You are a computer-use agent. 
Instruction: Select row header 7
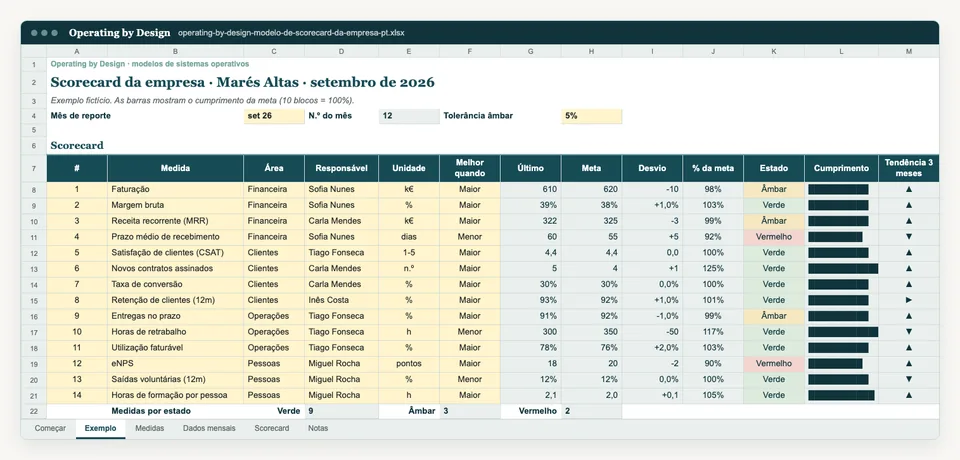click(x=34, y=168)
